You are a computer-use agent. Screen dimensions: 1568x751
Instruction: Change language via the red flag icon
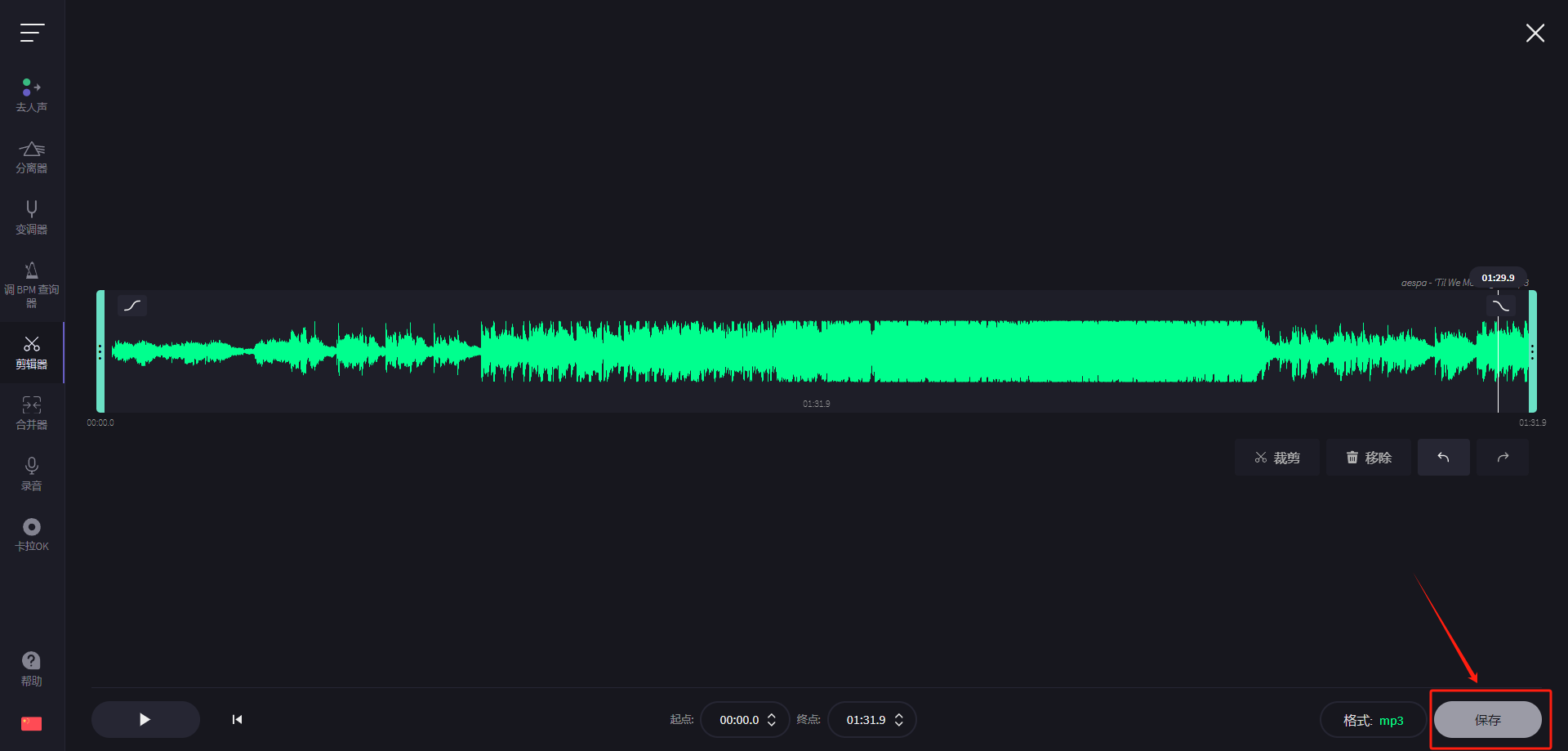pyautogui.click(x=32, y=723)
